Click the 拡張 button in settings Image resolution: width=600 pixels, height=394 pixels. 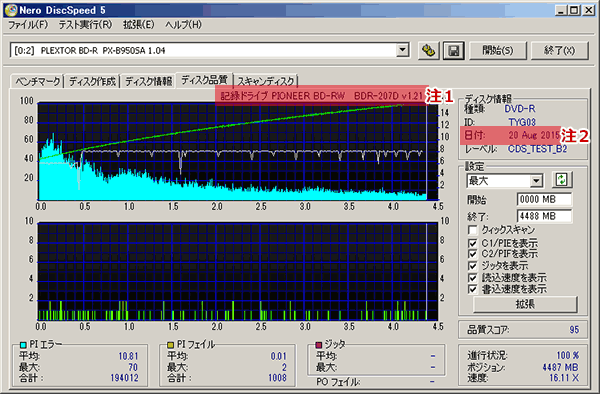(x=525, y=304)
